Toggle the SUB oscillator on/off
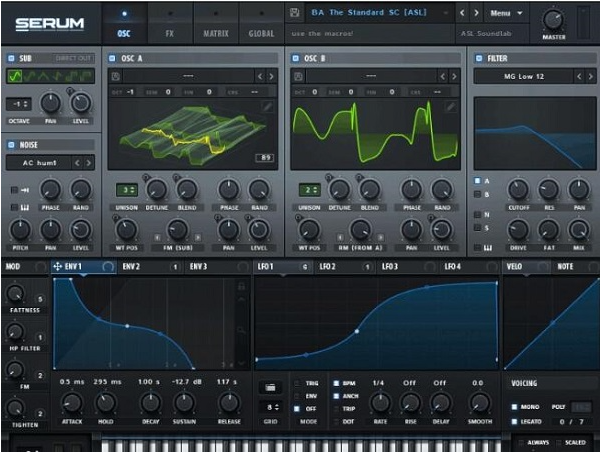 pos(10,59)
